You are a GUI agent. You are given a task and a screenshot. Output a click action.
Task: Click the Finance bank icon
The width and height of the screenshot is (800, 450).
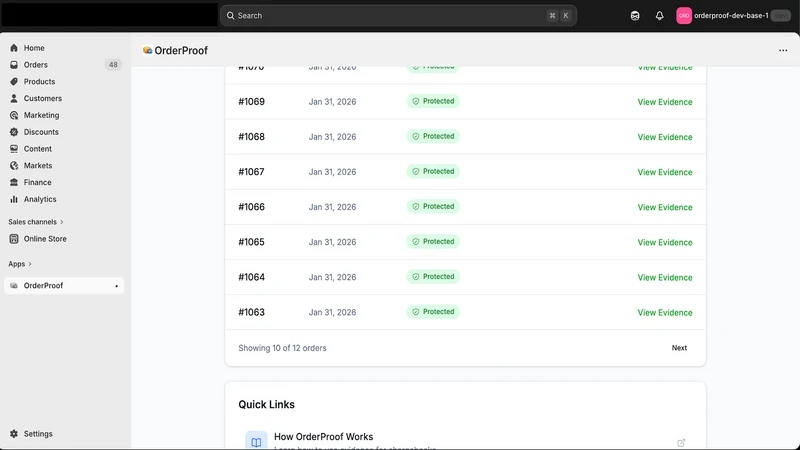[x=14, y=183]
